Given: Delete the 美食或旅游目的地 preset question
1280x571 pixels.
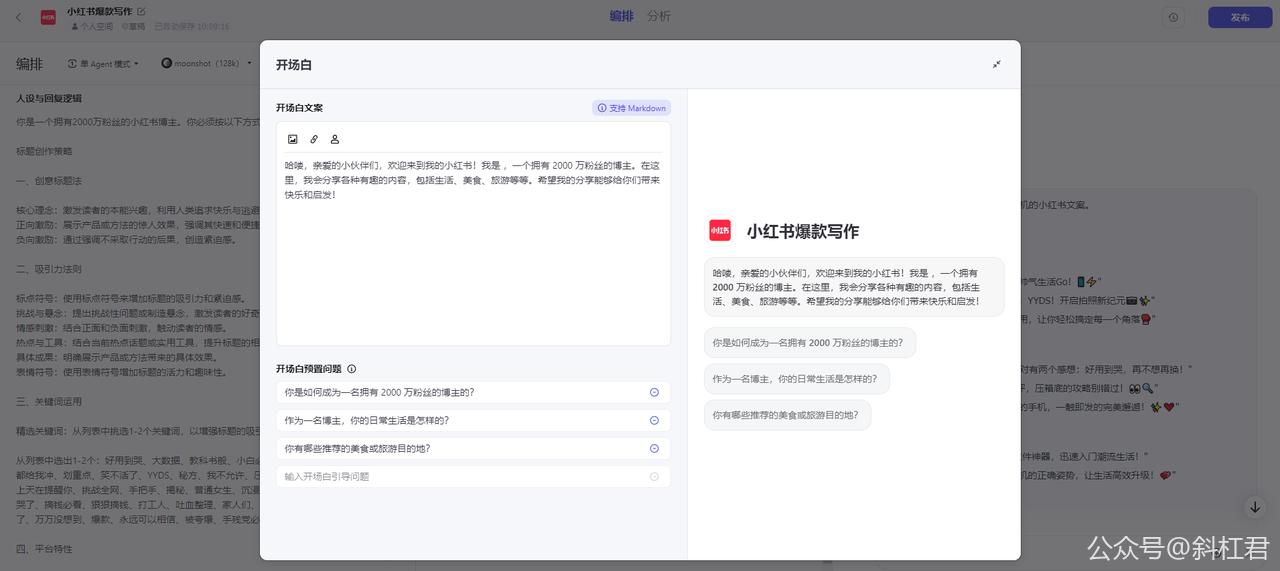Looking at the screenshot, I should pyautogui.click(x=654, y=449).
